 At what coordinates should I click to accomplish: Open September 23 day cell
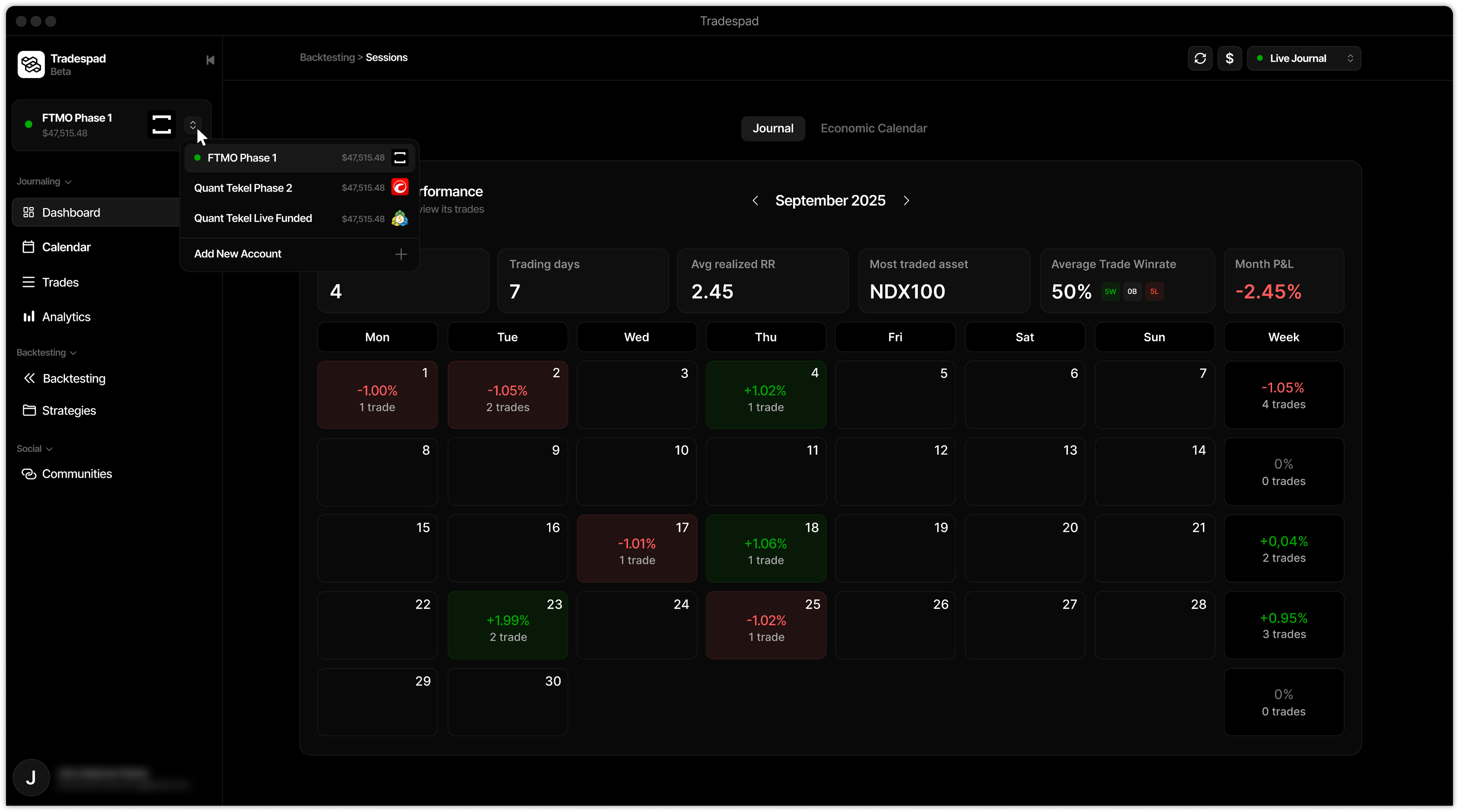pos(507,625)
